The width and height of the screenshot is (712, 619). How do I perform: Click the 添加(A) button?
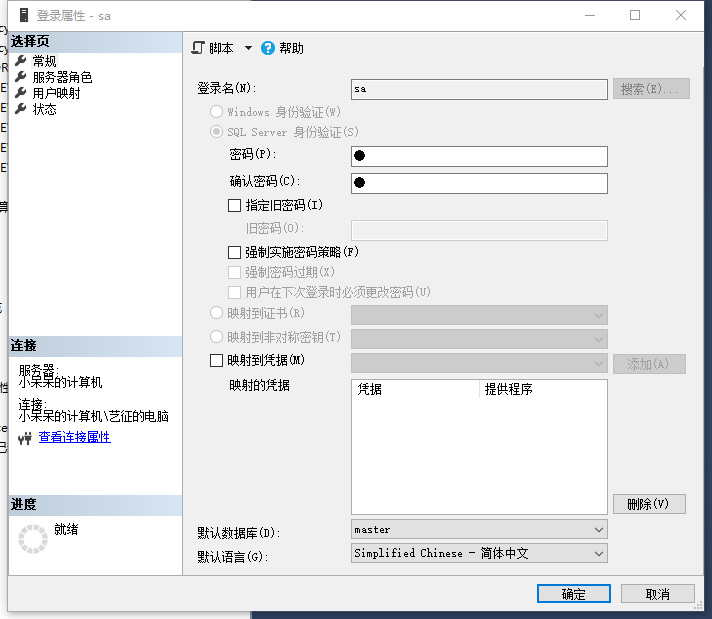click(649, 364)
